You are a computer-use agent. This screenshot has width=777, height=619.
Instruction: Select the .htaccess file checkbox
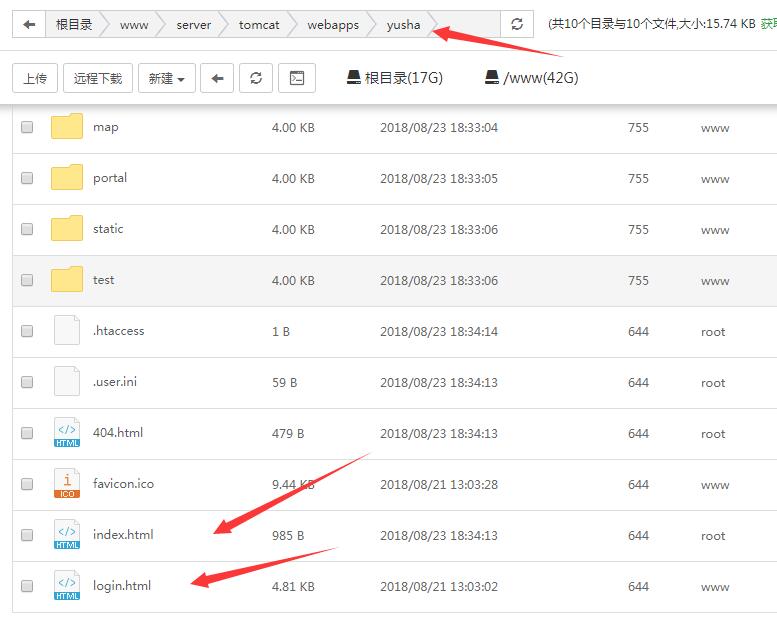(x=27, y=331)
